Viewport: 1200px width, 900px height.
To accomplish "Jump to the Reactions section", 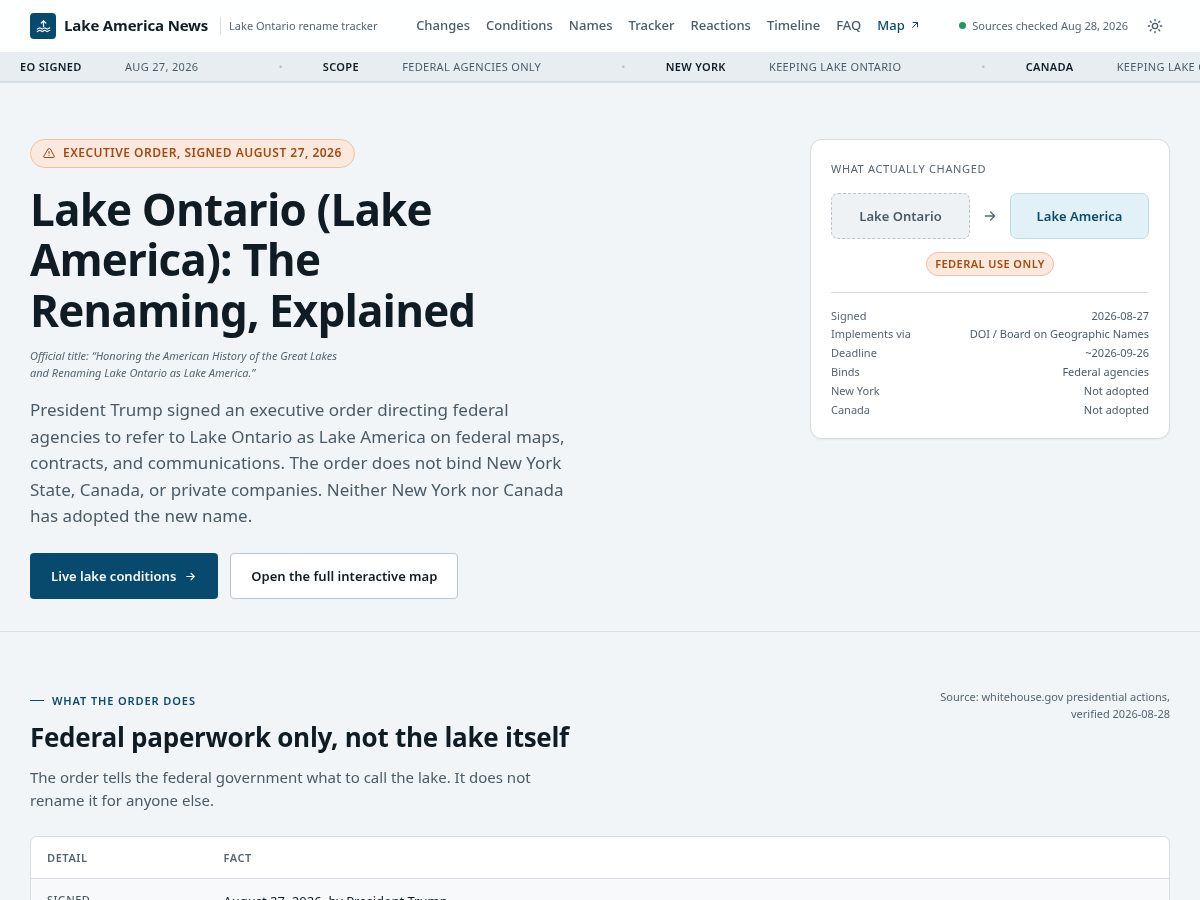I will (720, 25).
